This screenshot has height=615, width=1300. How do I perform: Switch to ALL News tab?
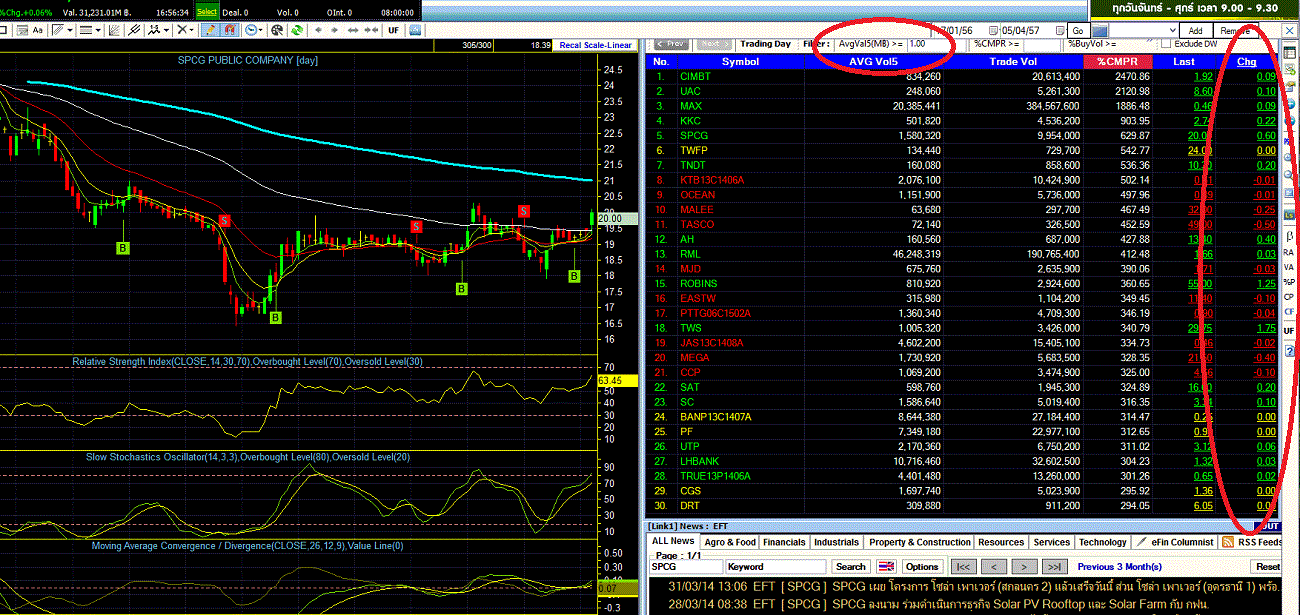click(x=673, y=541)
